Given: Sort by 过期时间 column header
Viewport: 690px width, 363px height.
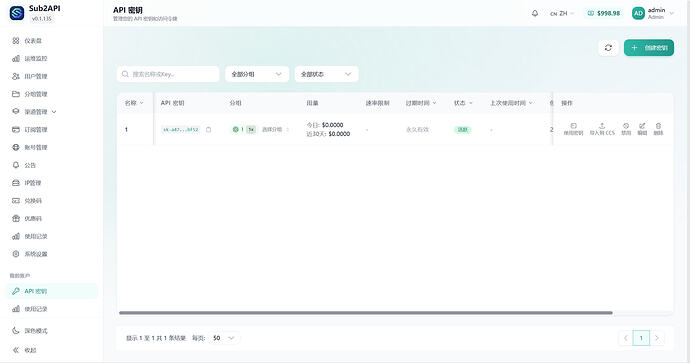Looking at the screenshot, I should point(421,103).
